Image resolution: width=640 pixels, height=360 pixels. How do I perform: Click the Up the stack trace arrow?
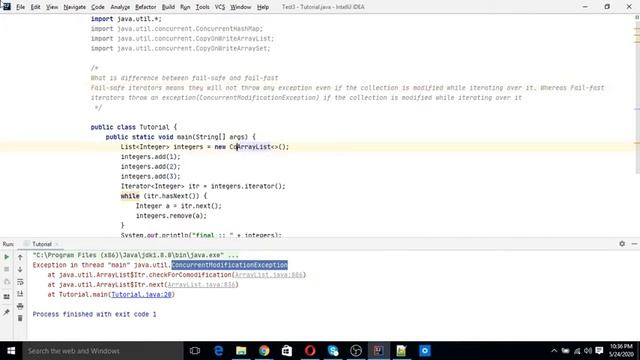click(20, 257)
